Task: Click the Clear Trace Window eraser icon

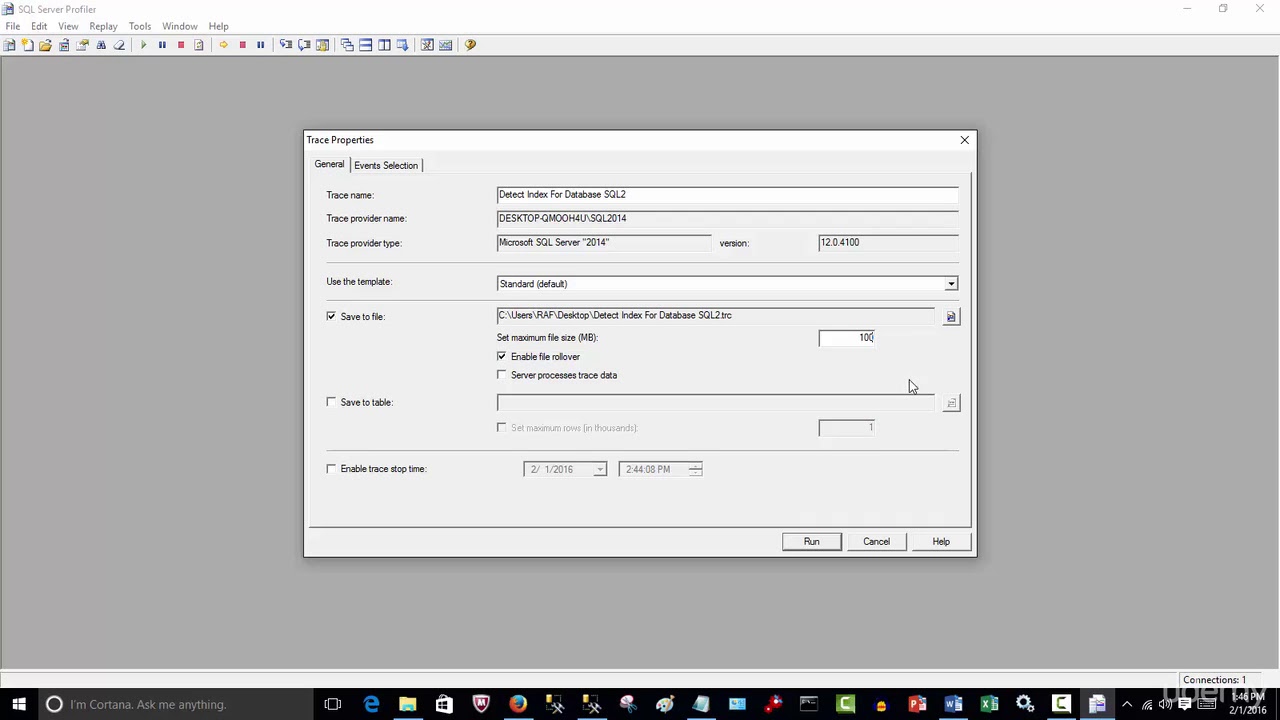Action: (x=119, y=45)
